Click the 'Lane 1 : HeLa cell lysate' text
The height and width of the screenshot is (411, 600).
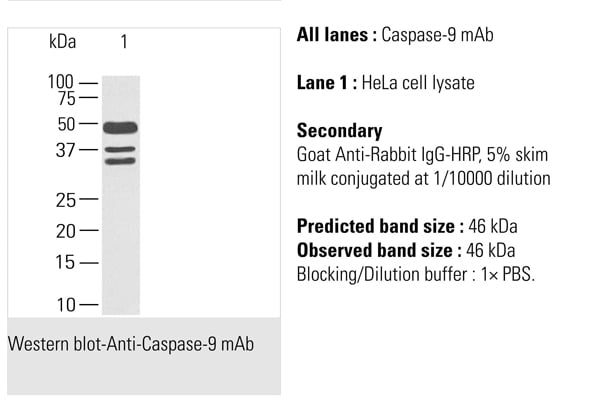386,83
